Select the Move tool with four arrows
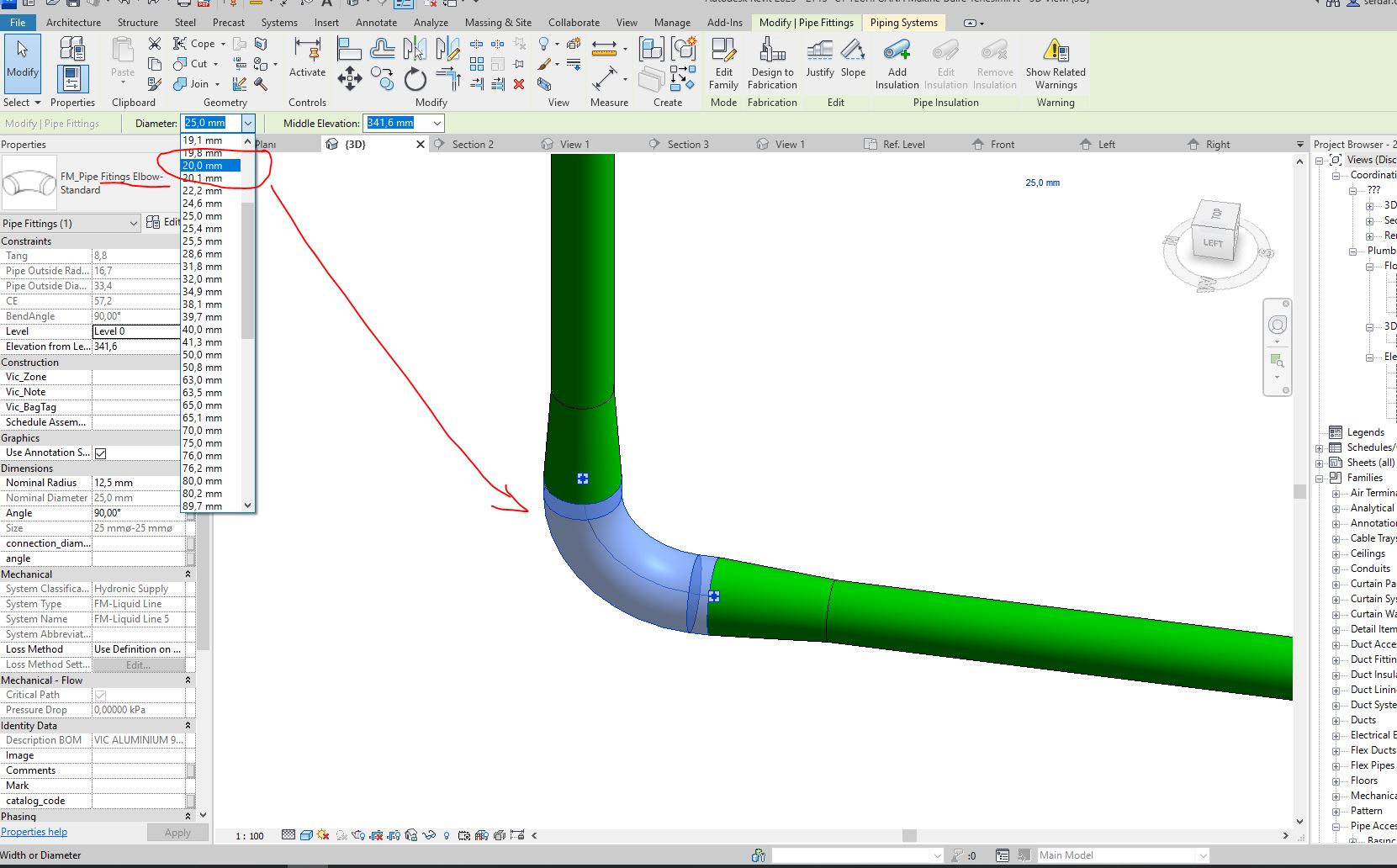 [349, 80]
